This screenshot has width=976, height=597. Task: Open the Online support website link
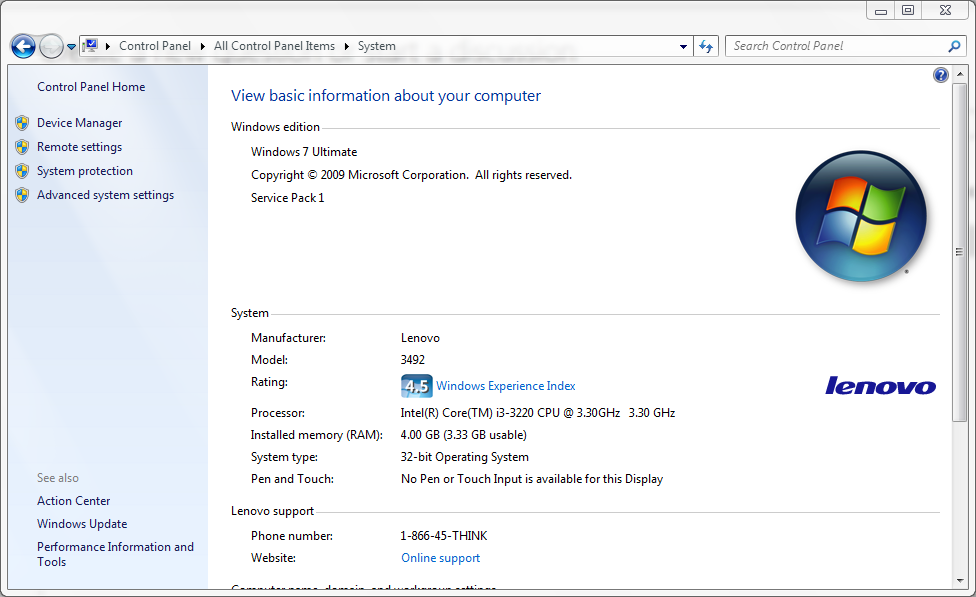pos(441,558)
